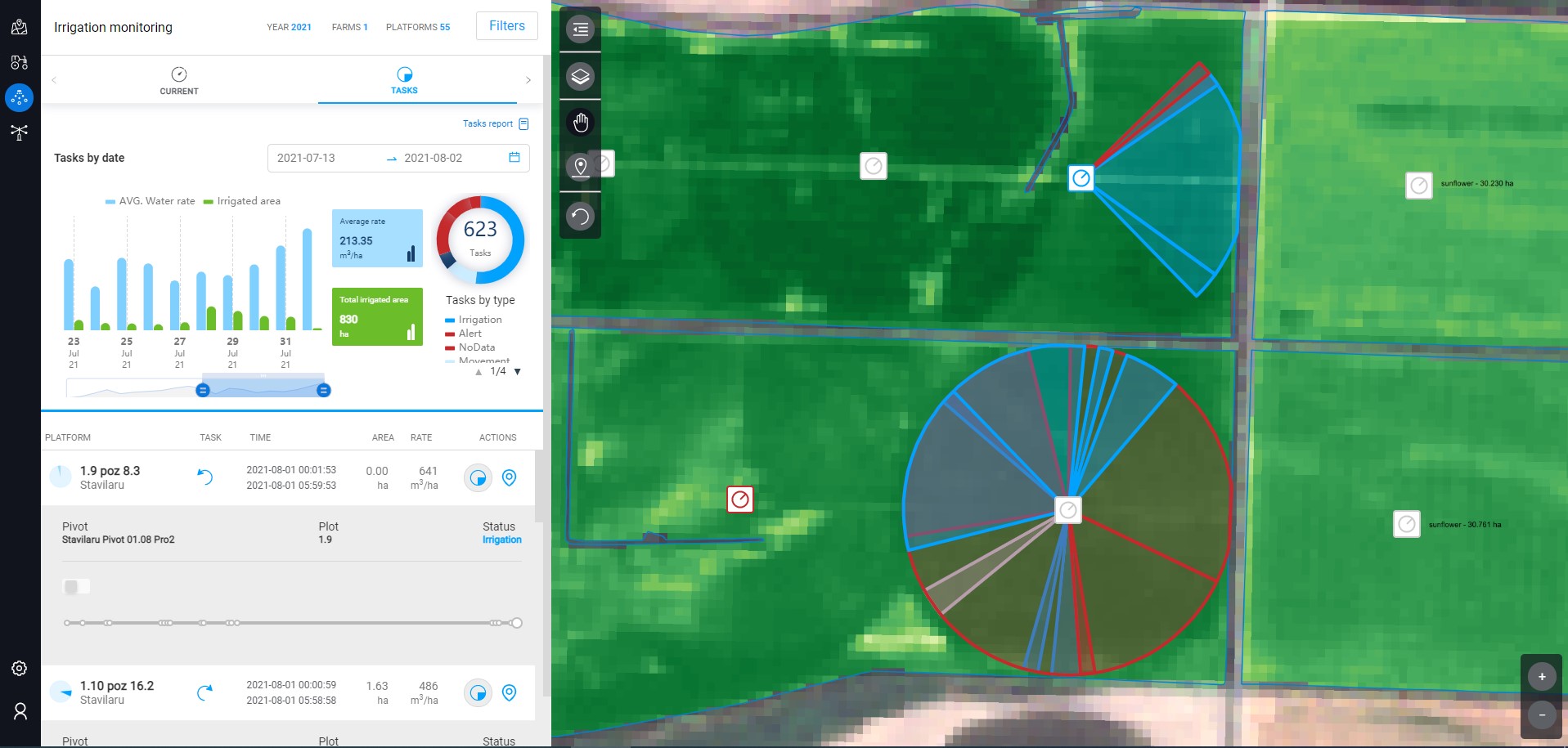This screenshot has height=748, width=1568.
Task: Open the date range calendar picker
Action: pyautogui.click(x=514, y=157)
